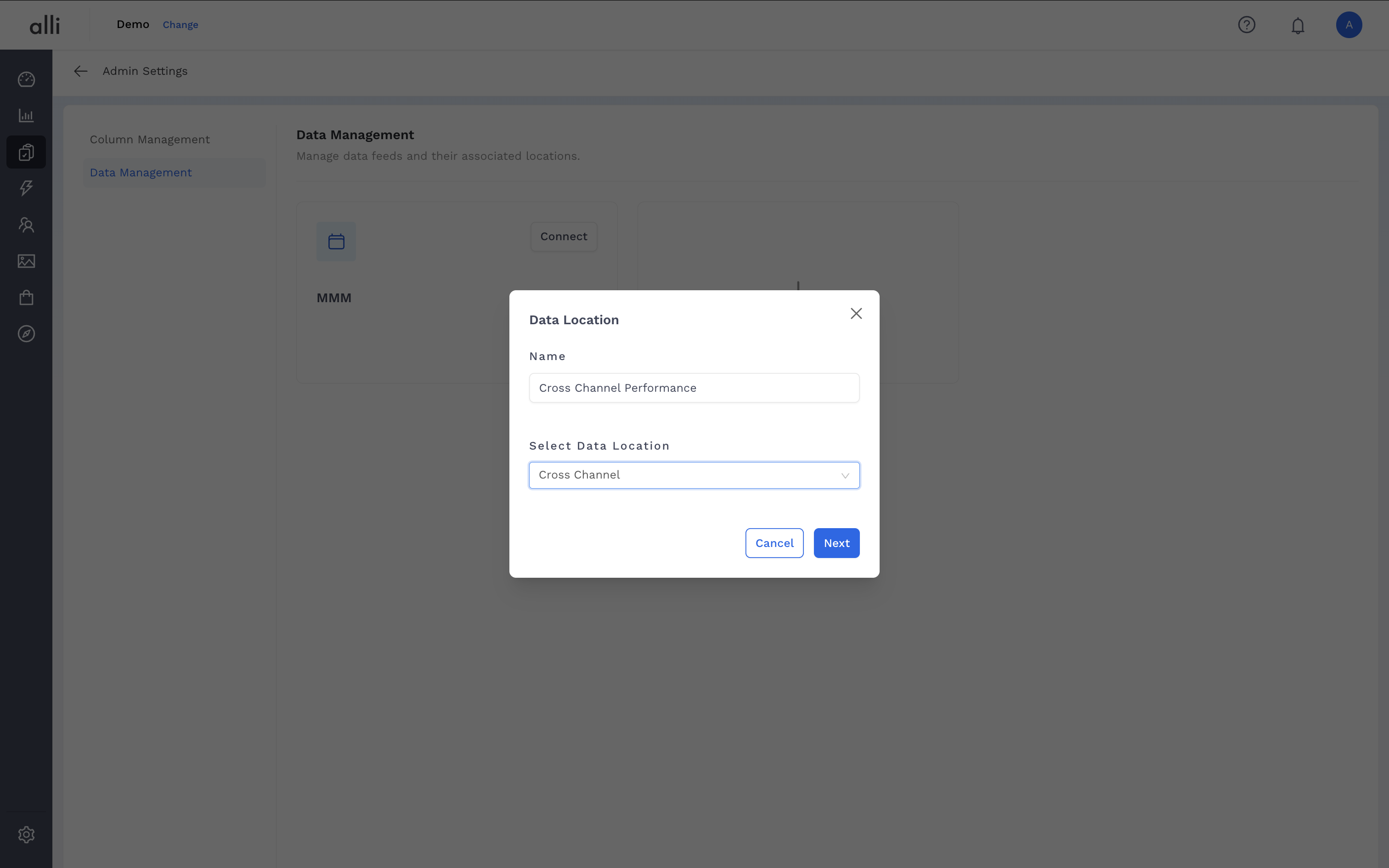This screenshot has height=868, width=1389.
Task: Close the Data Location dialog with X
Action: click(856, 313)
